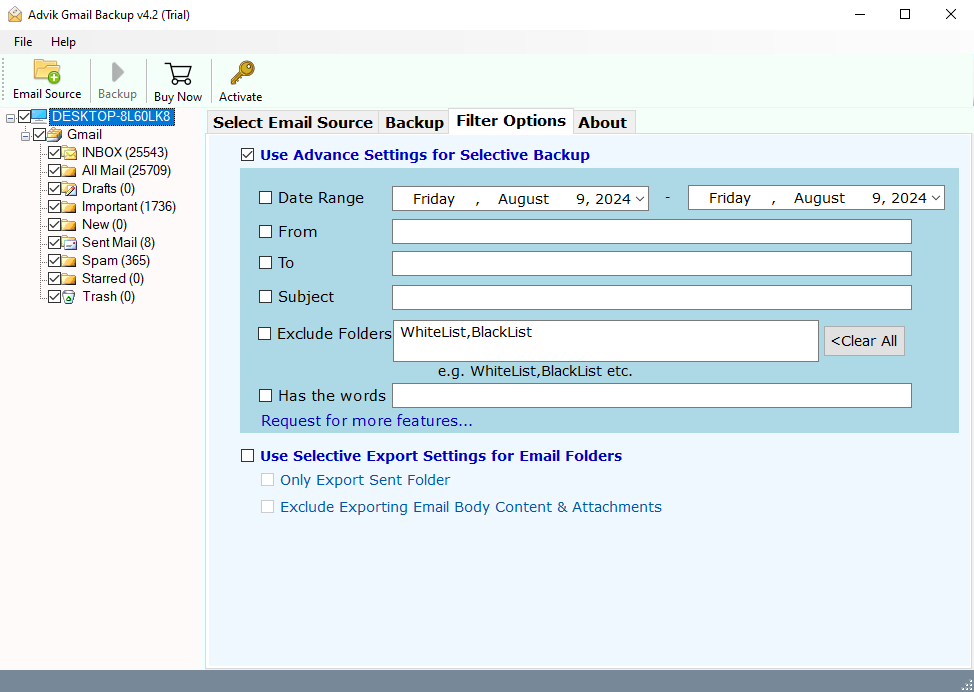974x692 pixels.
Task: Click the DESKTOP-8L60LK8 computer icon
Action: coord(39,116)
